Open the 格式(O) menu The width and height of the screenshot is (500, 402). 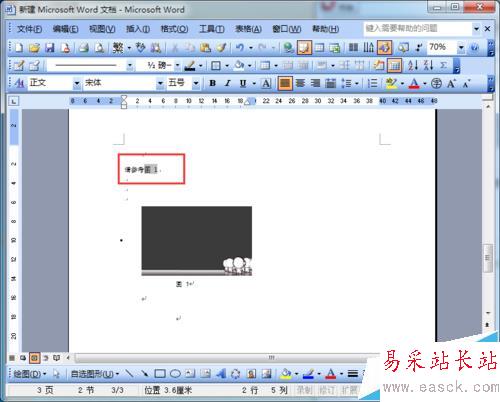pos(174,29)
